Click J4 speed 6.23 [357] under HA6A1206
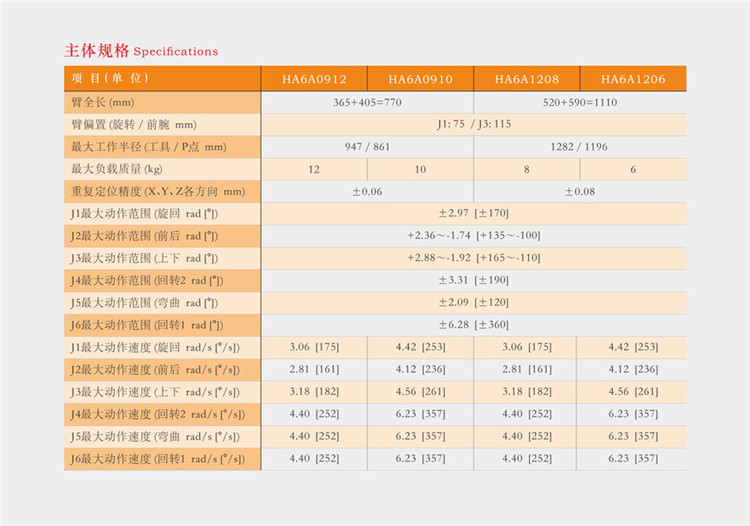 click(633, 414)
